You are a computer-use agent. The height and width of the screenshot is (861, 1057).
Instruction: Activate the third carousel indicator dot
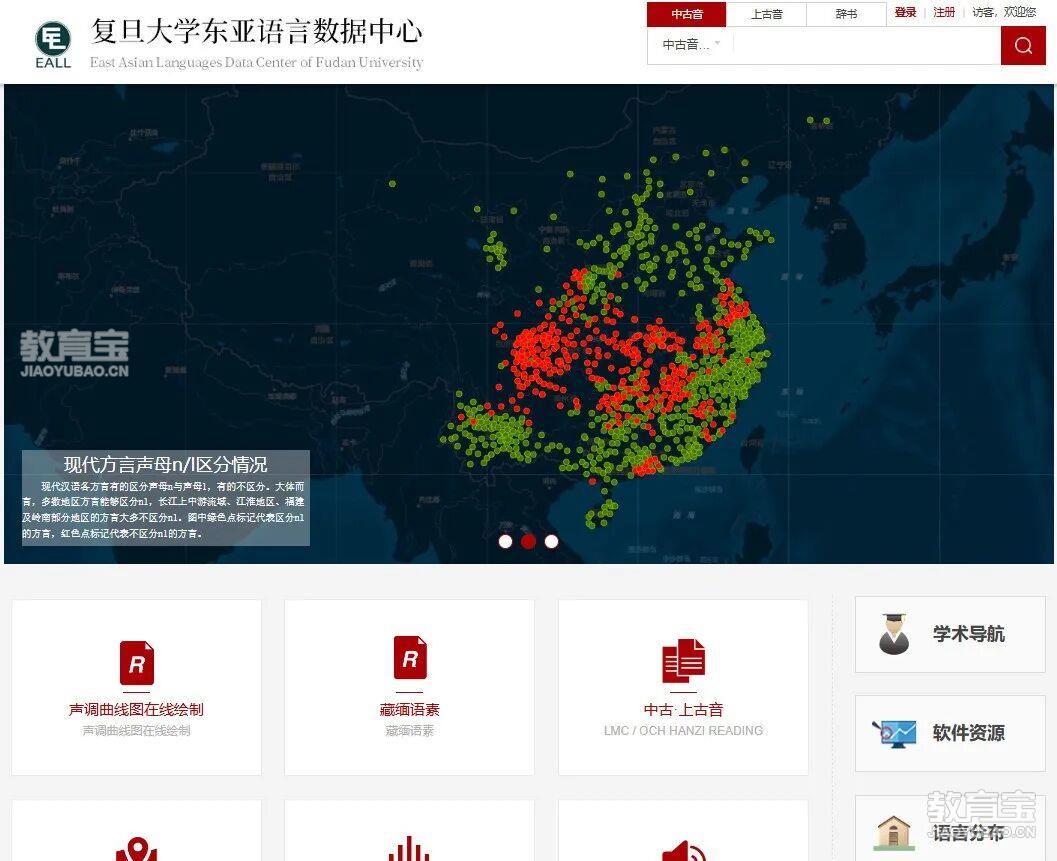point(551,541)
